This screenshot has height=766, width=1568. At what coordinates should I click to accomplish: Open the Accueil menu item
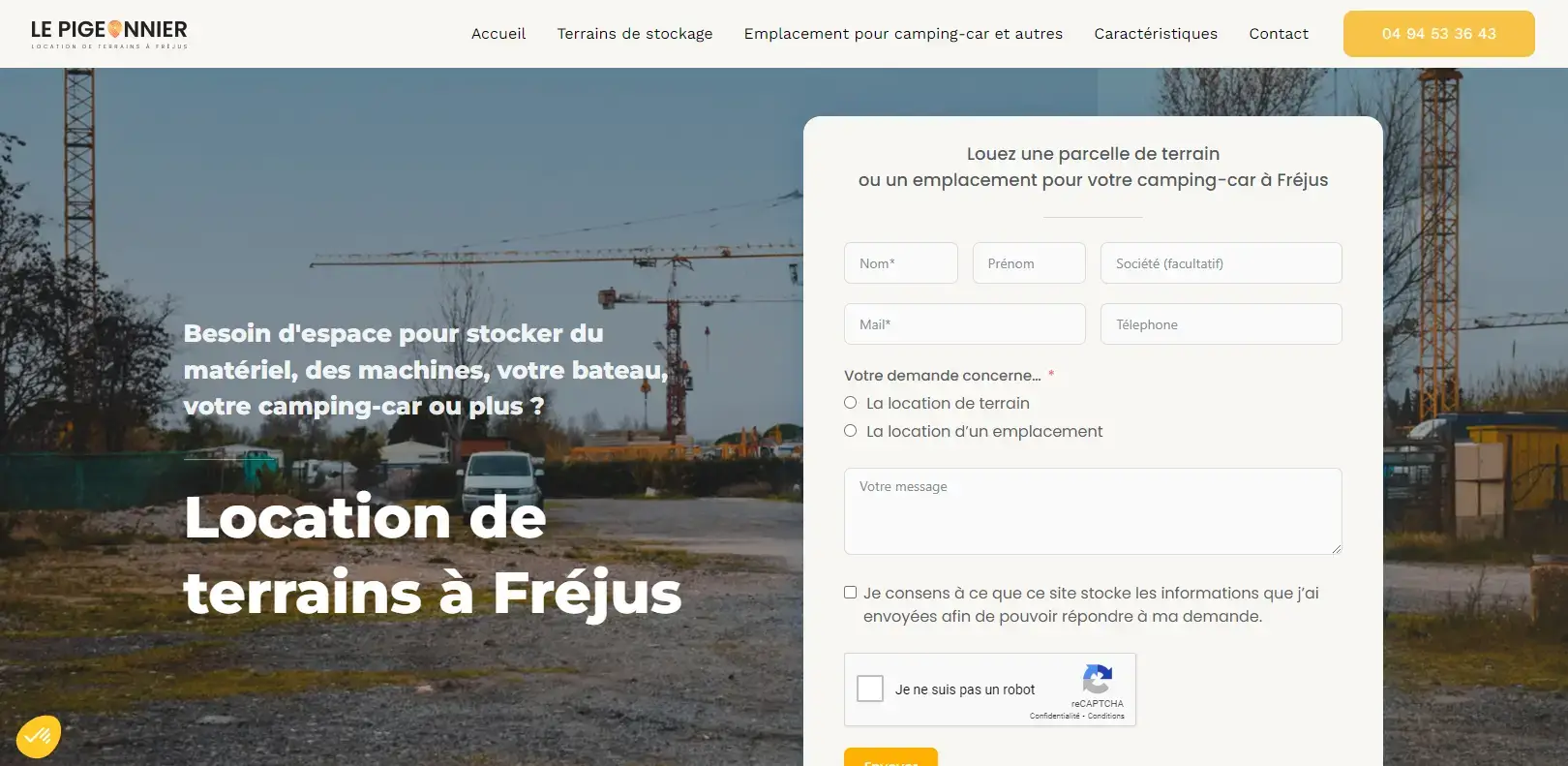[498, 34]
